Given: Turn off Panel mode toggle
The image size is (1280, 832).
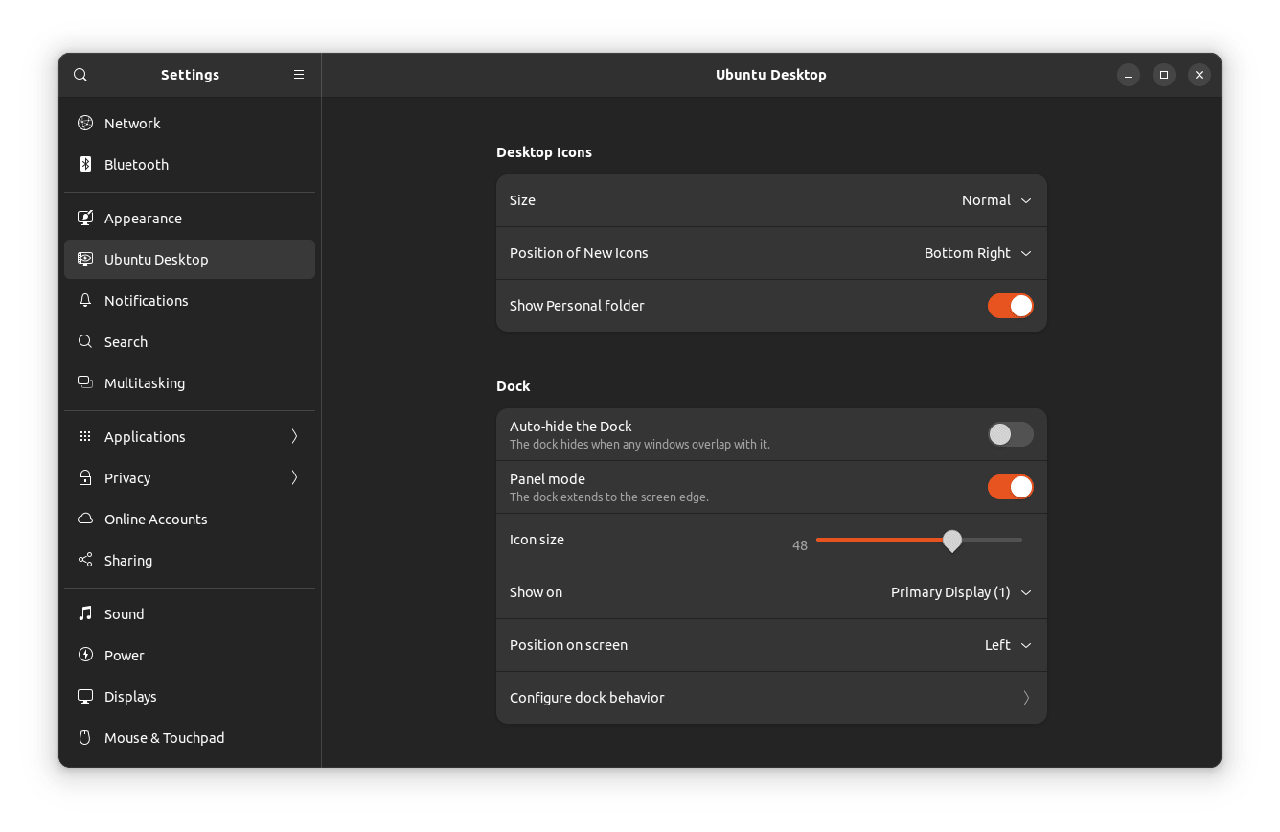Looking at the screenshot, I should [x=1010, y=487].
